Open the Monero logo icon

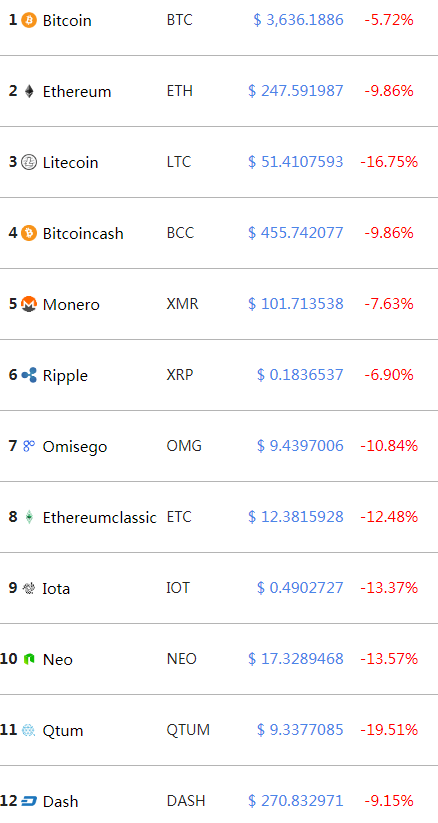coord(29,304)
